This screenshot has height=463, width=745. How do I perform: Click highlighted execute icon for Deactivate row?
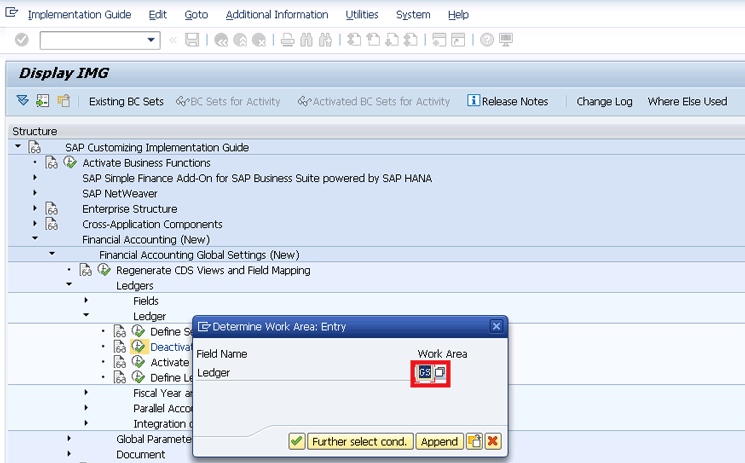tap(138, 347)
